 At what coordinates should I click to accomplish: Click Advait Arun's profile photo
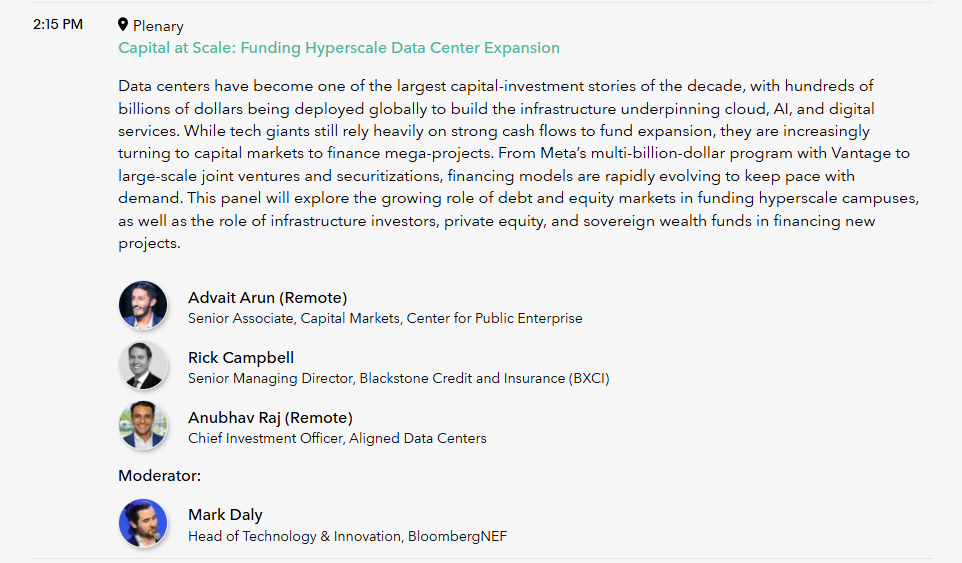click(x=143, y=305)
